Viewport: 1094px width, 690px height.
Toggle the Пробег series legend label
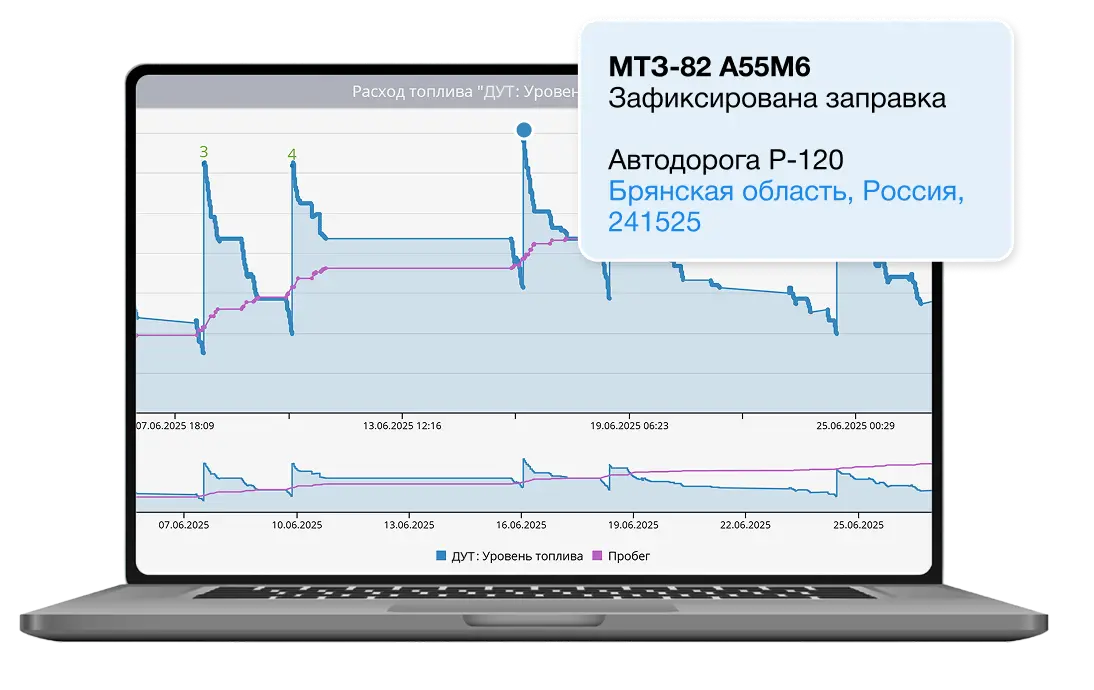click(x=629, y=556)
